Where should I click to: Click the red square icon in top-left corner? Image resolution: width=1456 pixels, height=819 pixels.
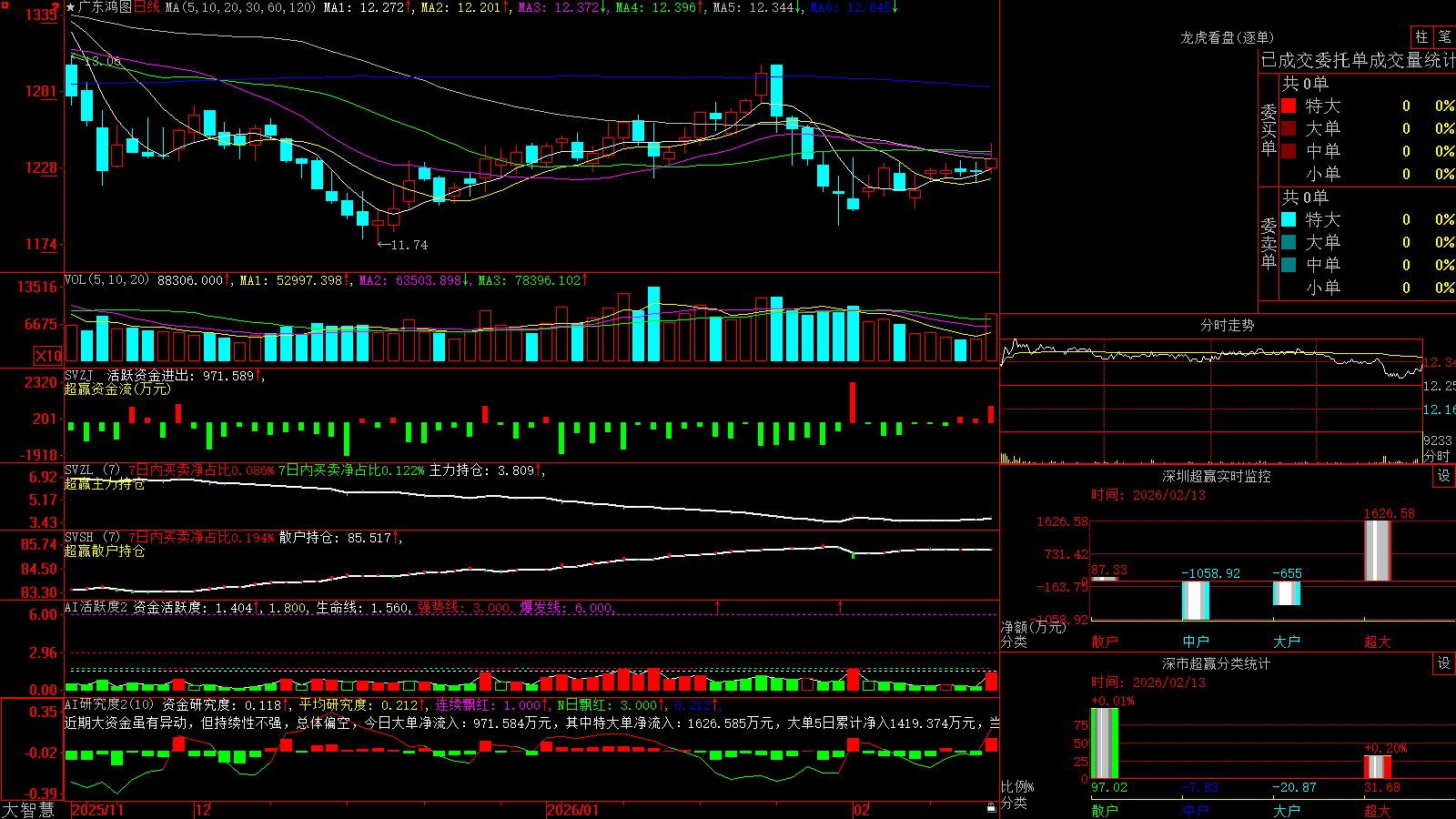5,5
